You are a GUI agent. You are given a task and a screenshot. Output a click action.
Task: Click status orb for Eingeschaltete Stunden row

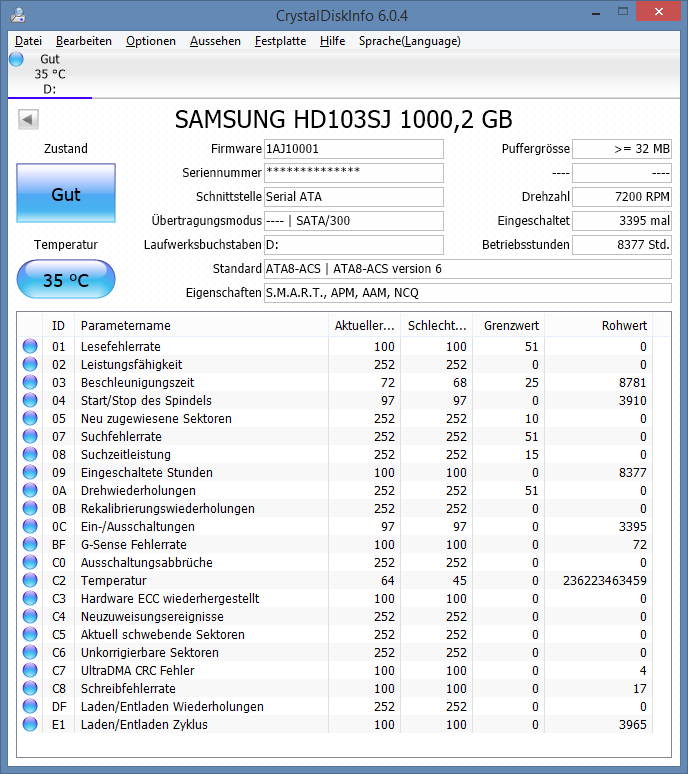(30, 472)
